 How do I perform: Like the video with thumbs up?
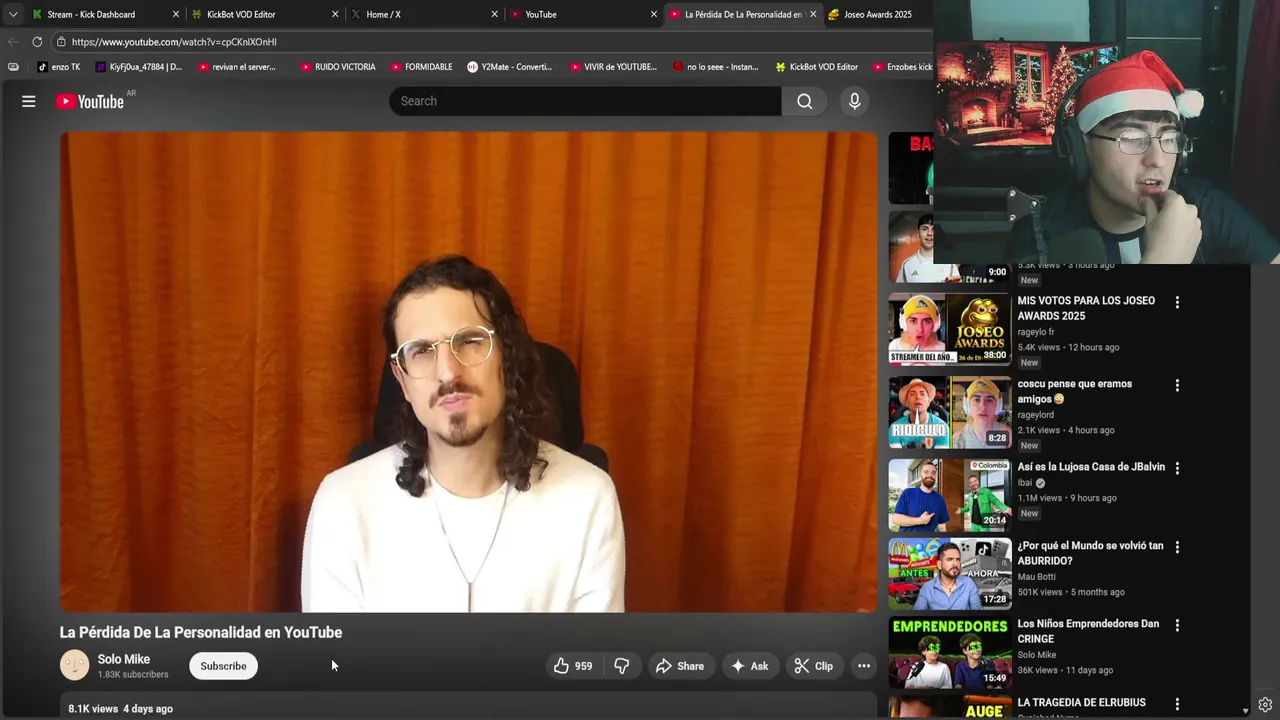point(574,666)
